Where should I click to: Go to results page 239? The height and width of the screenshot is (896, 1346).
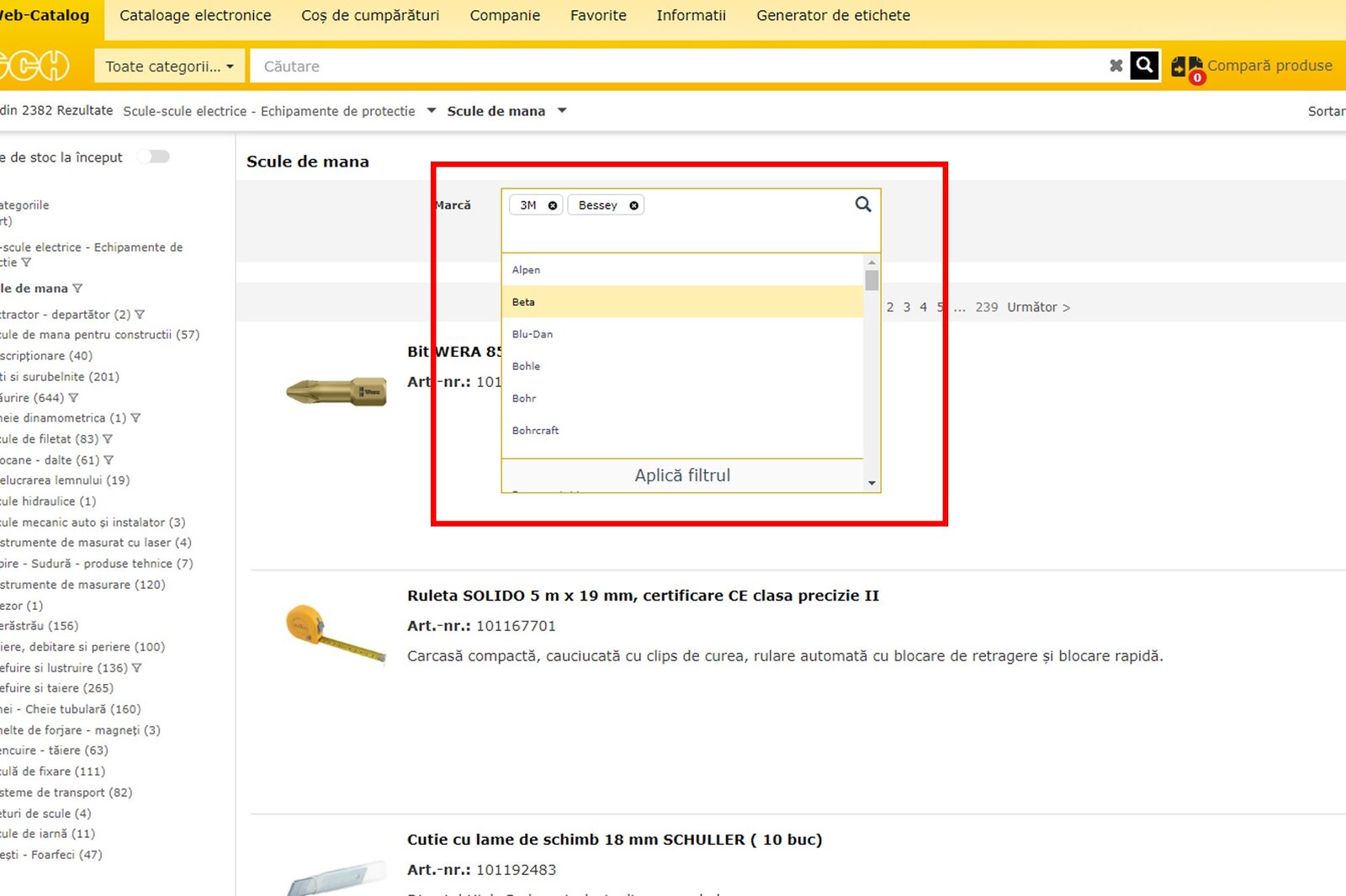(987, 307)
